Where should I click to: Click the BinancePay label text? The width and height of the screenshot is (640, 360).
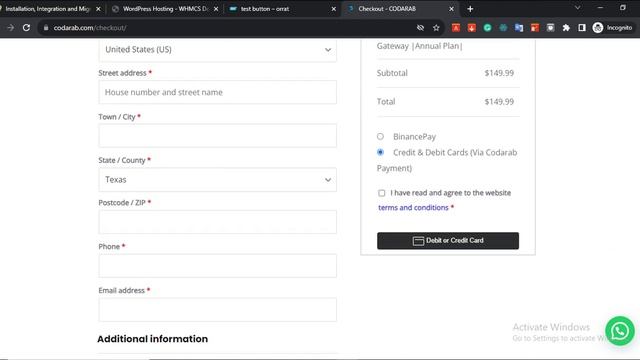tap(414, 137)
